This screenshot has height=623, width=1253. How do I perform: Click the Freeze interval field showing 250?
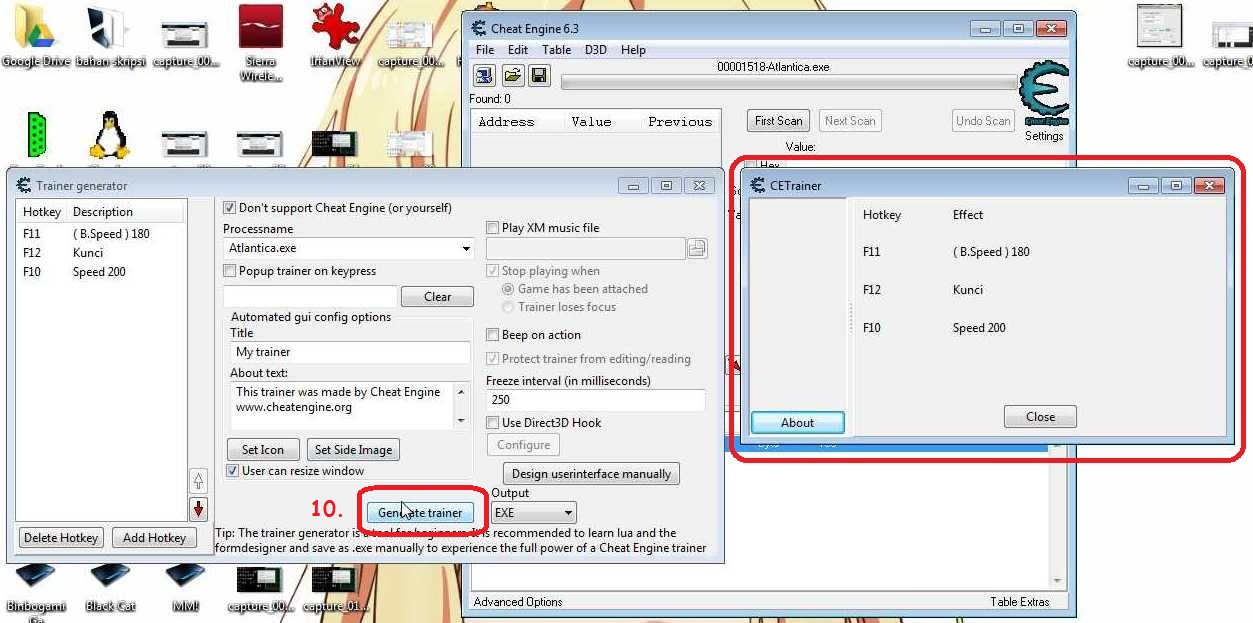click(596, 400)
